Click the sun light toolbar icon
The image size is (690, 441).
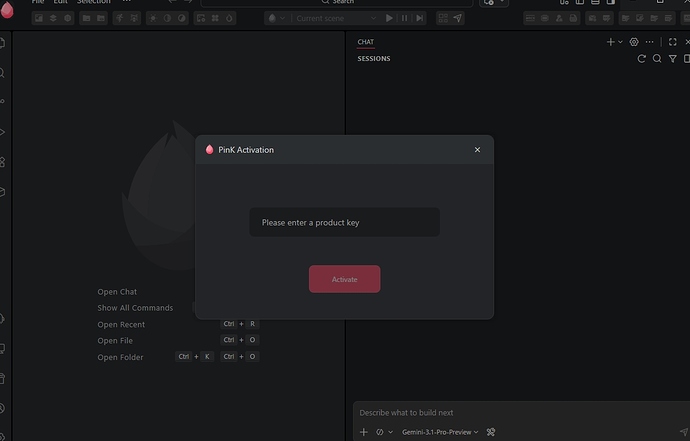tap(153, 18)
